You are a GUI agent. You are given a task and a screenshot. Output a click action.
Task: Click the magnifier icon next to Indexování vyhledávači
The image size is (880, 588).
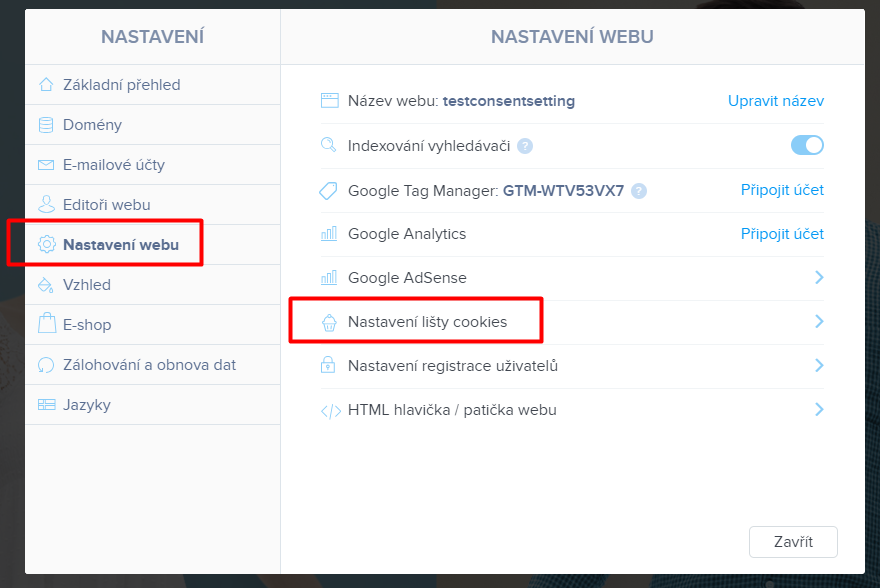[x=328, y=145]
